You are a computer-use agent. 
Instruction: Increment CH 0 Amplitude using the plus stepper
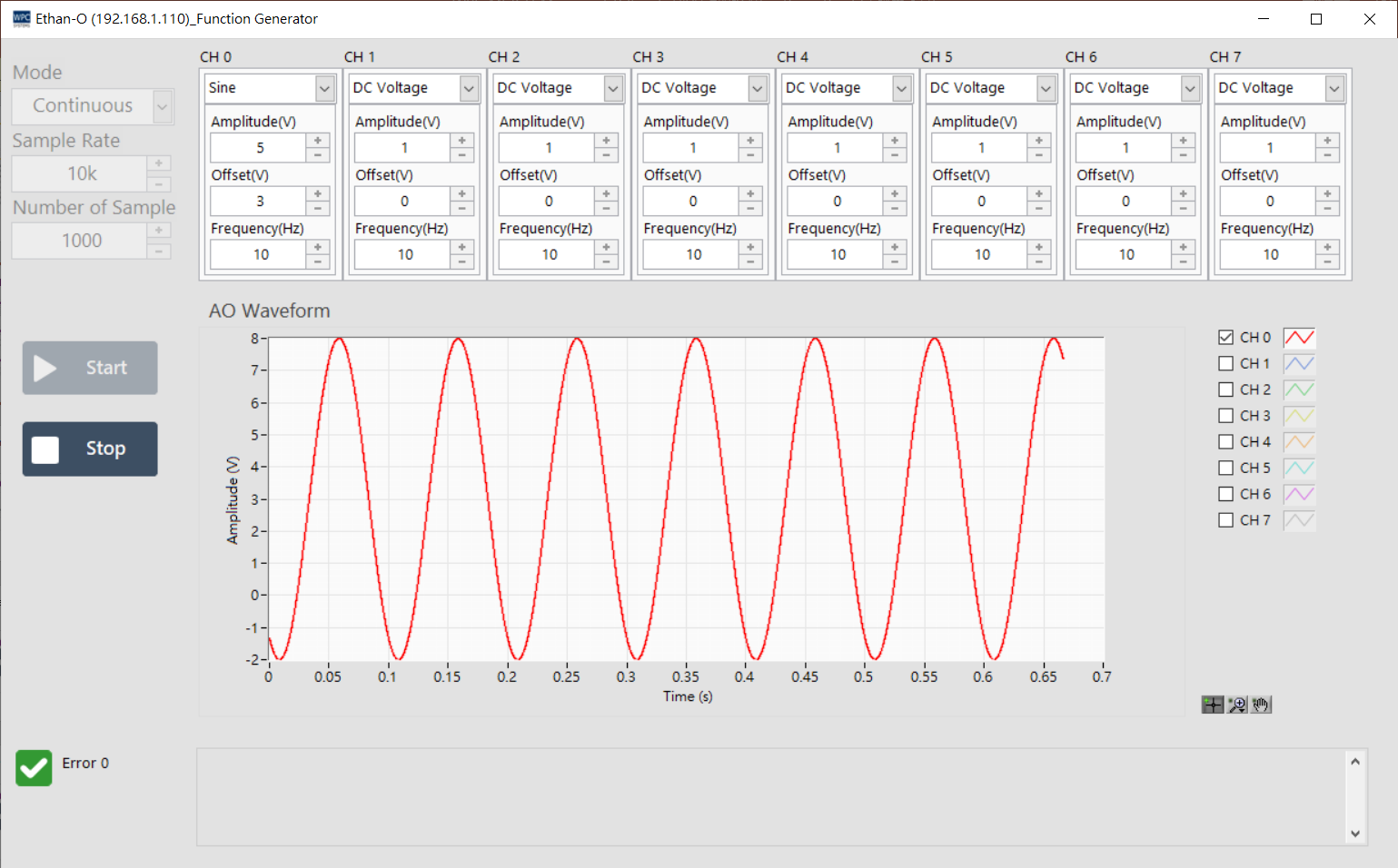pyautogui.click(x=318, y=141)
